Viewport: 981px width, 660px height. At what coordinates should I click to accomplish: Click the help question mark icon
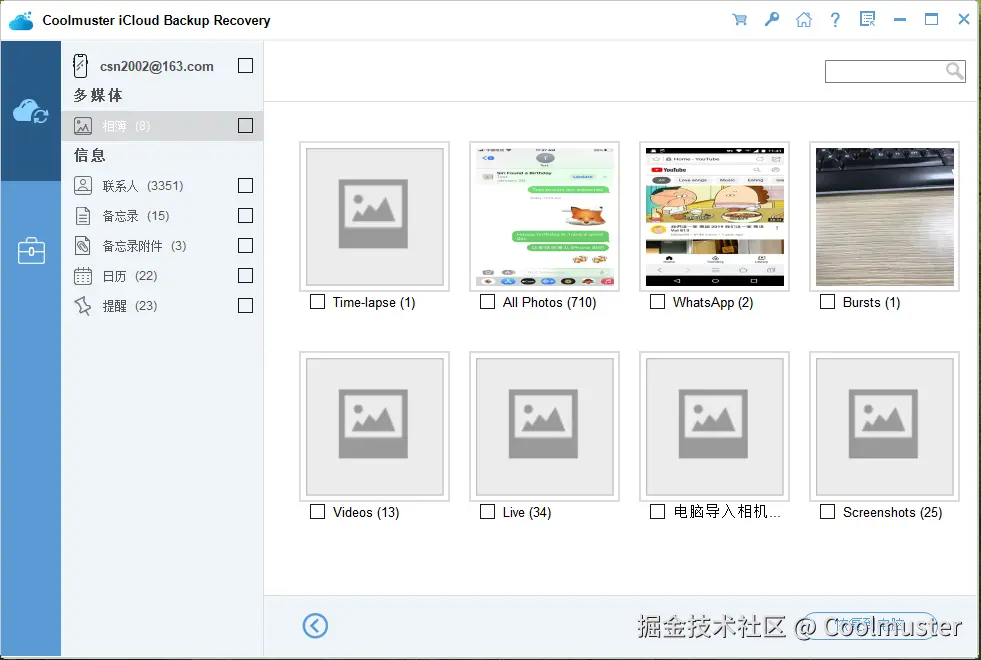(835, 19)
